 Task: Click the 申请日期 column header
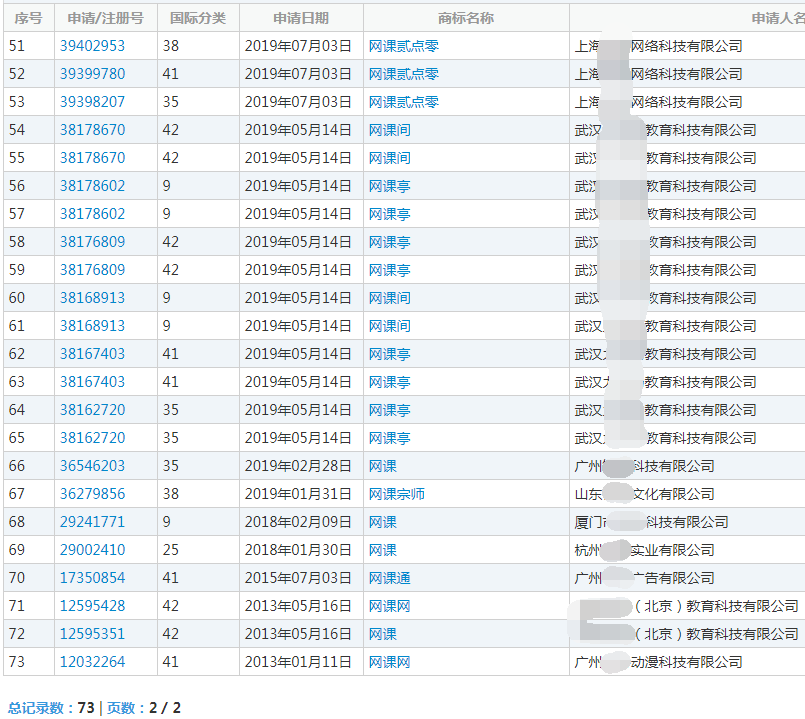coord(298,16)
